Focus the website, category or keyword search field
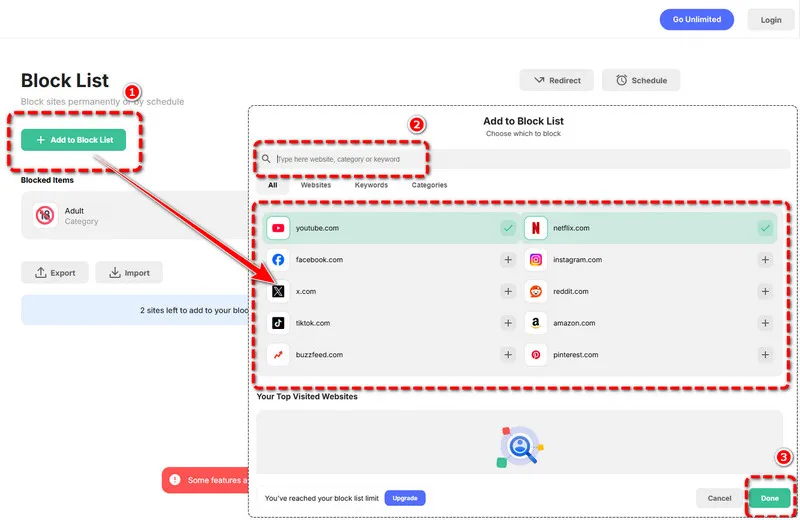The image size is (800, 520). pos(523,159)
